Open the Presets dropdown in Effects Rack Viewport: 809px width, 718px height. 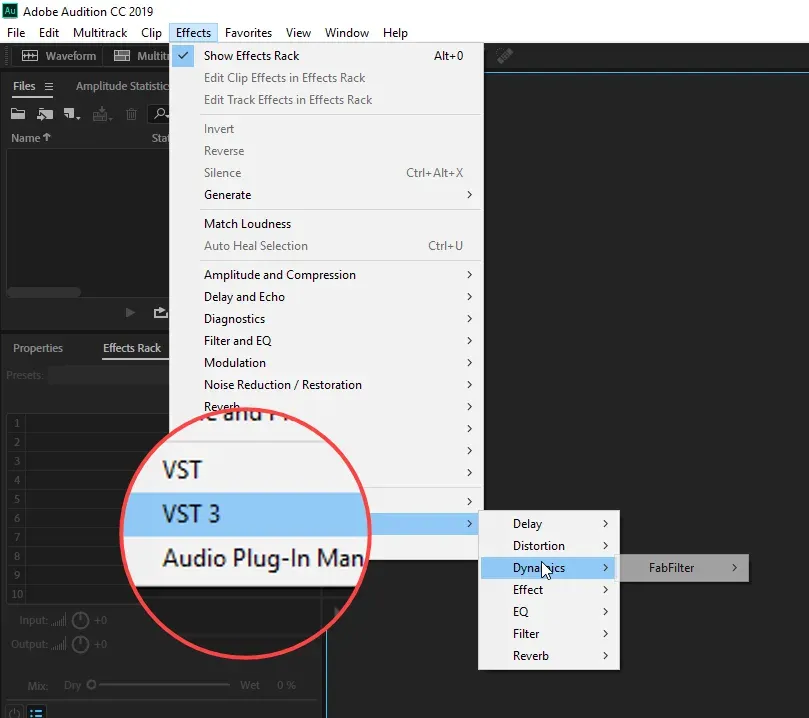coord(108,375)
